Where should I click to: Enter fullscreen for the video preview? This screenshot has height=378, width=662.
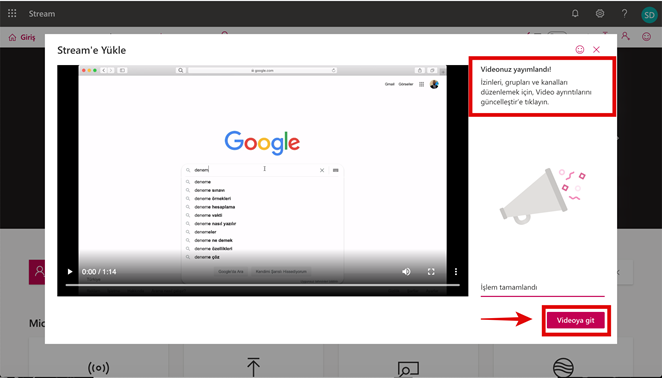[431, 272]
